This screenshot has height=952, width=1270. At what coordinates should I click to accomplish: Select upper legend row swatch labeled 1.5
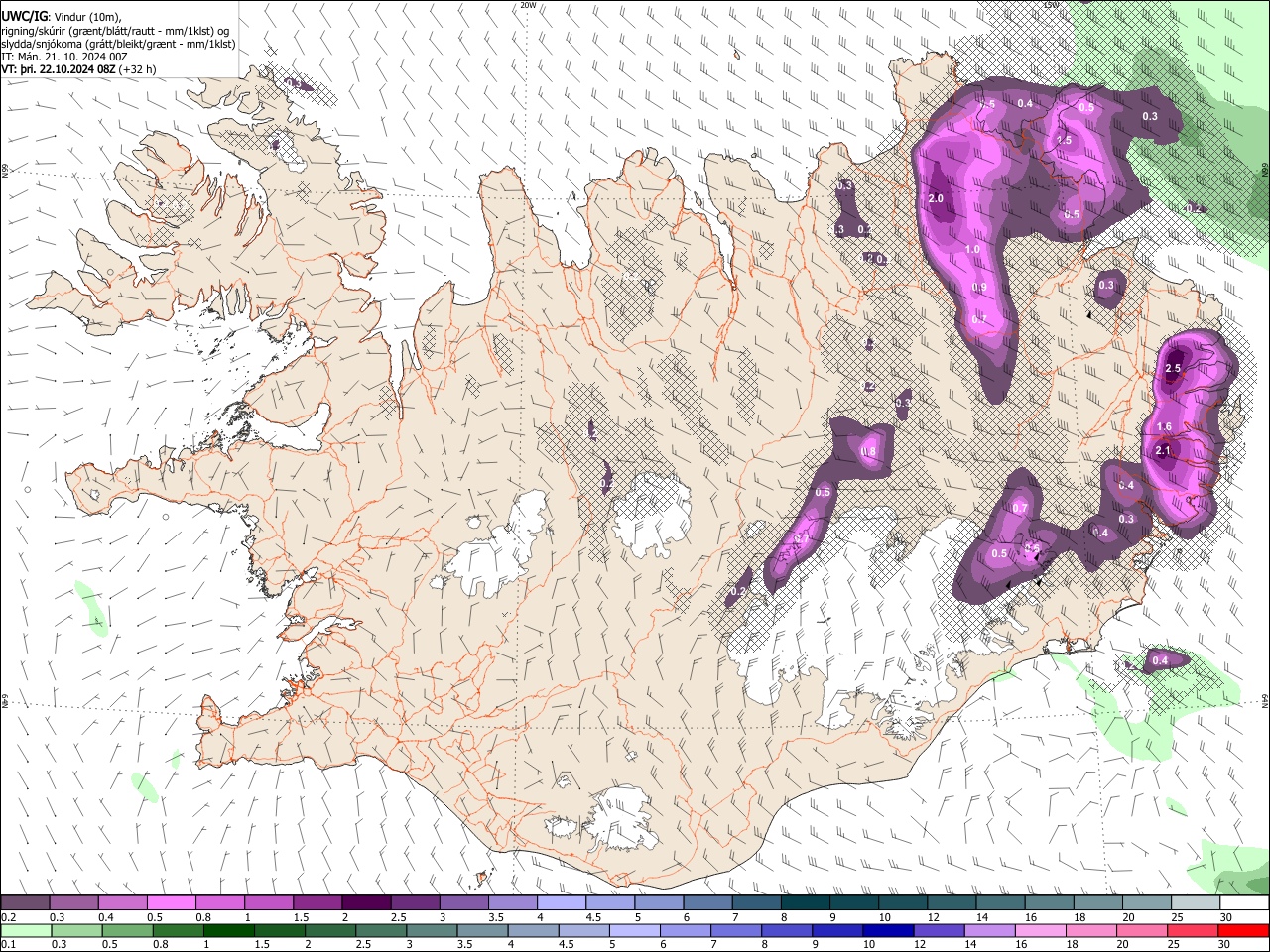pos(317,902)
